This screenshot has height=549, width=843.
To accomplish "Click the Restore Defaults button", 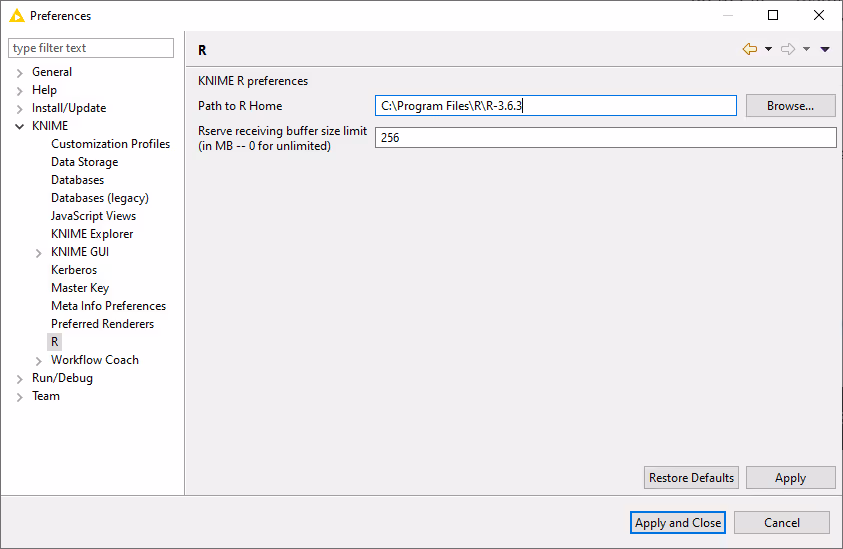I will coord(691,478).
